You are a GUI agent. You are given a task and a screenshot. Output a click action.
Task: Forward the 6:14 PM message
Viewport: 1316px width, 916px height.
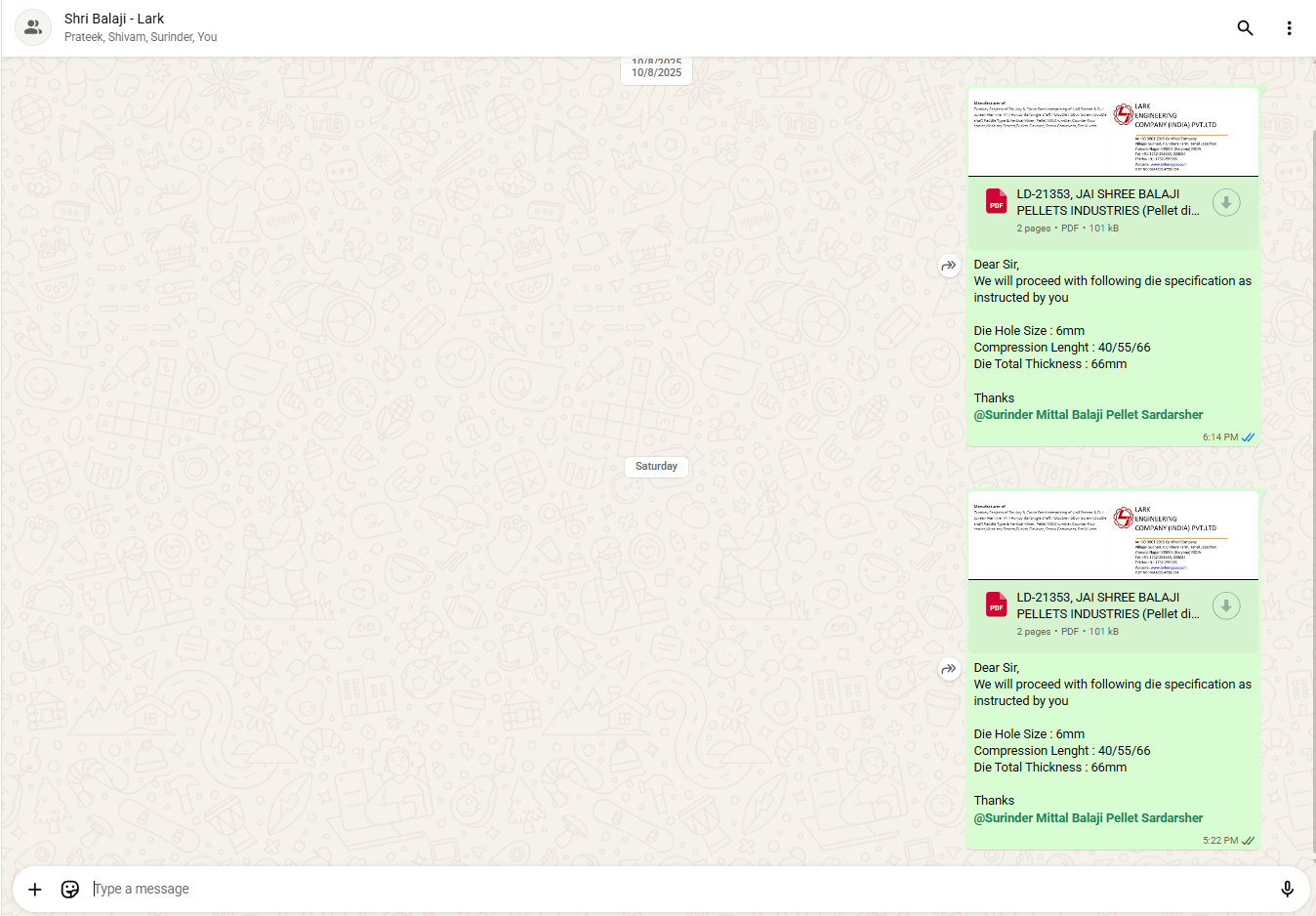[949, 266]
